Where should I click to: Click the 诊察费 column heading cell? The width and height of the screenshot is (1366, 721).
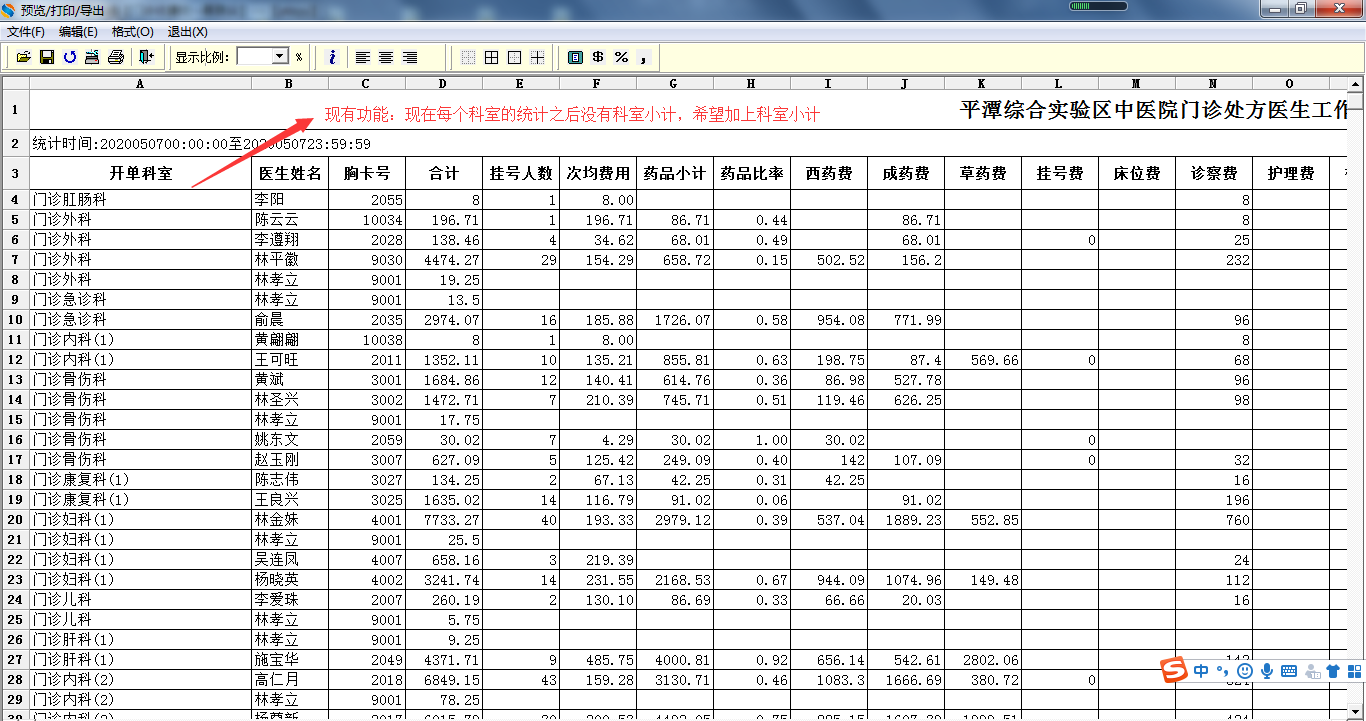pyautogui.click(x=1214, y=174)
